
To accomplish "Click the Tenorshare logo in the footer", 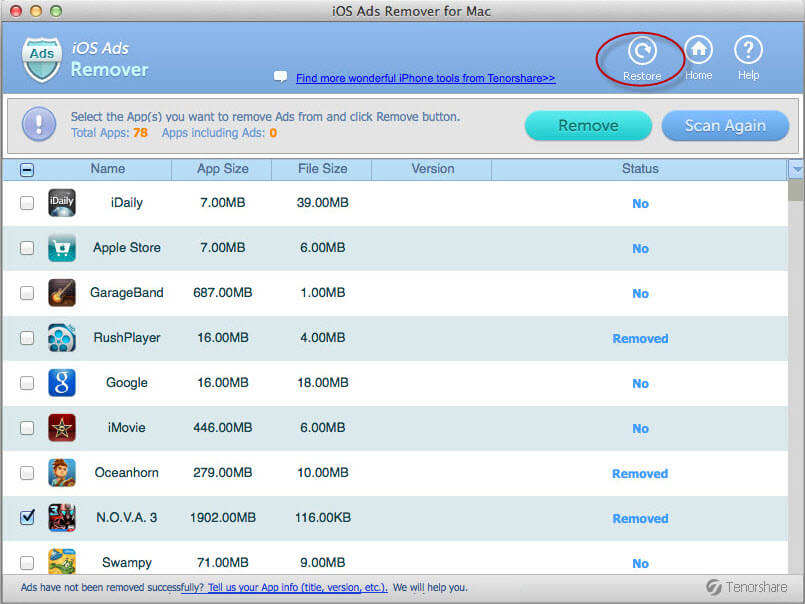I will (x=747, y=587).
